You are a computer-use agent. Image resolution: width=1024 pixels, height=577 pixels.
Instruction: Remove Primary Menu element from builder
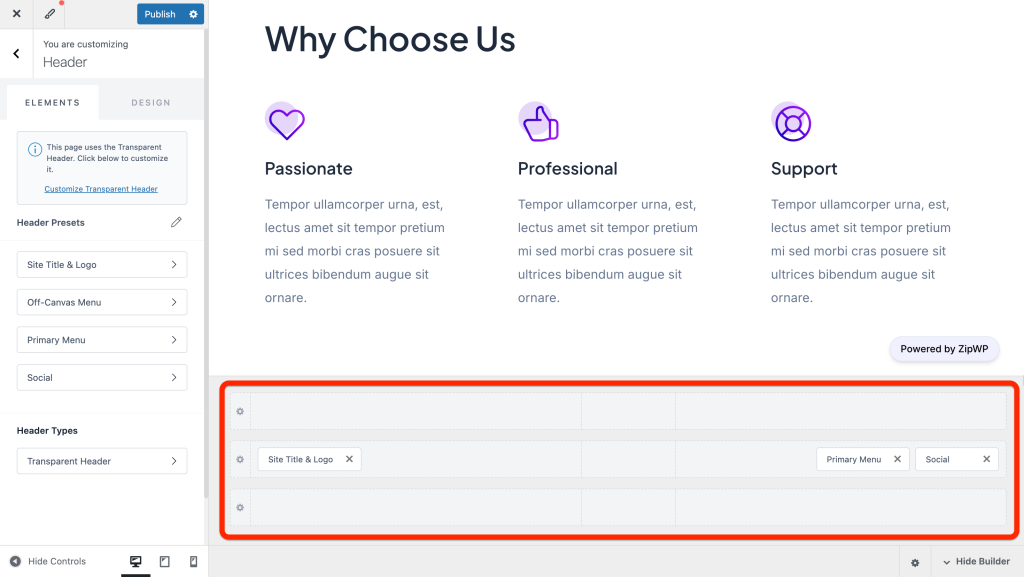[897, 459]
